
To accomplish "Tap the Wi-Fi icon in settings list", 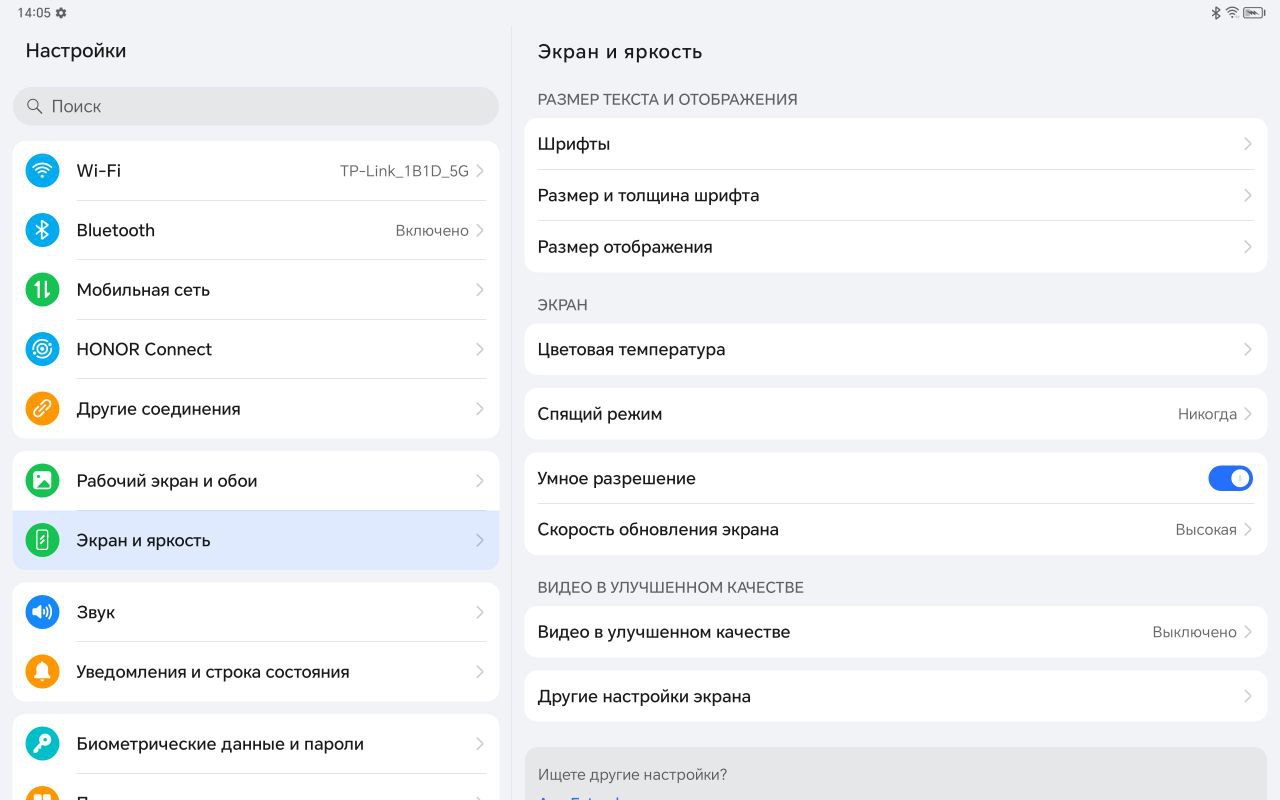I will (x=42, y=171).
